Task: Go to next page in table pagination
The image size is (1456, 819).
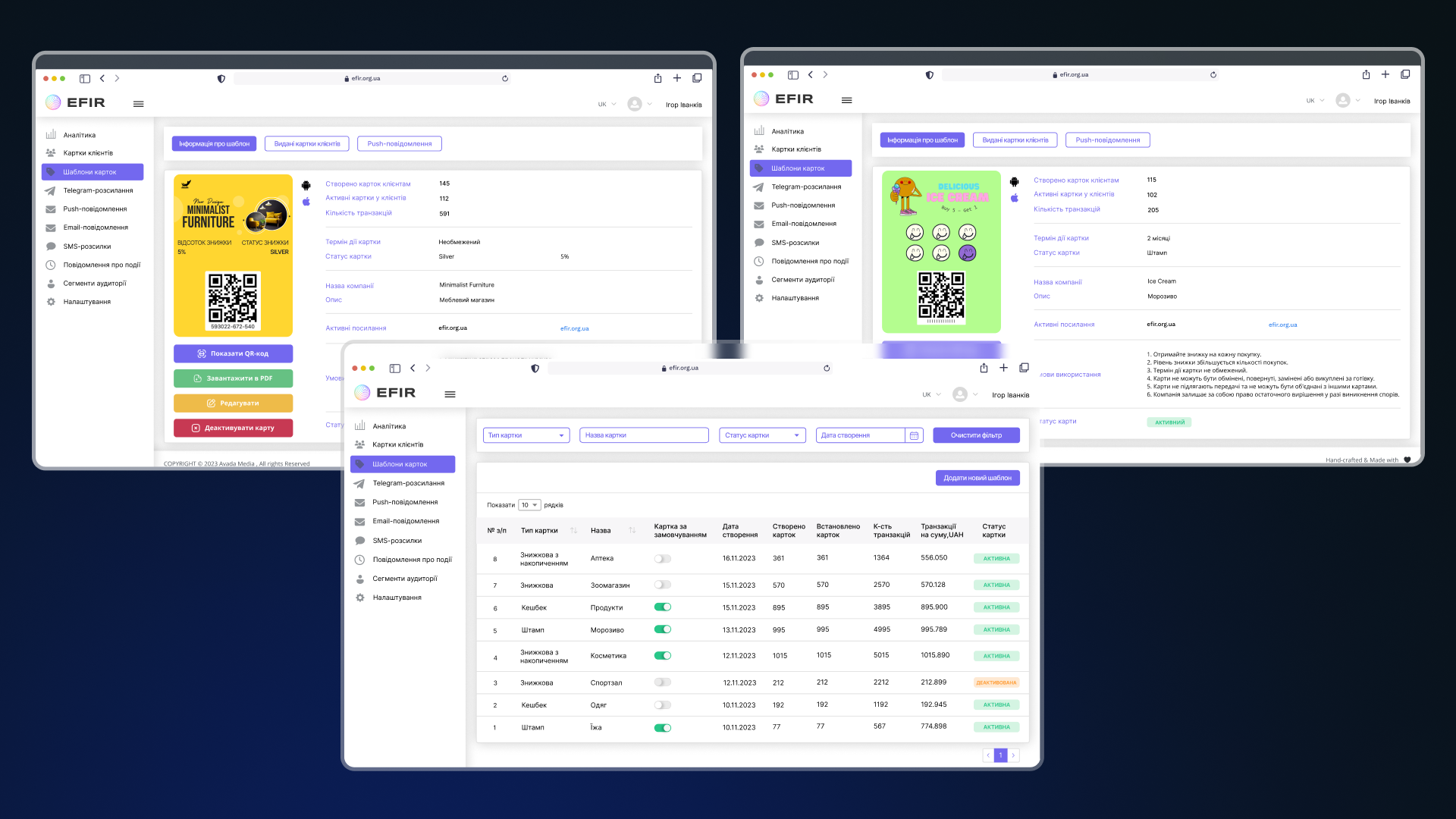Action: [x=1013, y=755]
